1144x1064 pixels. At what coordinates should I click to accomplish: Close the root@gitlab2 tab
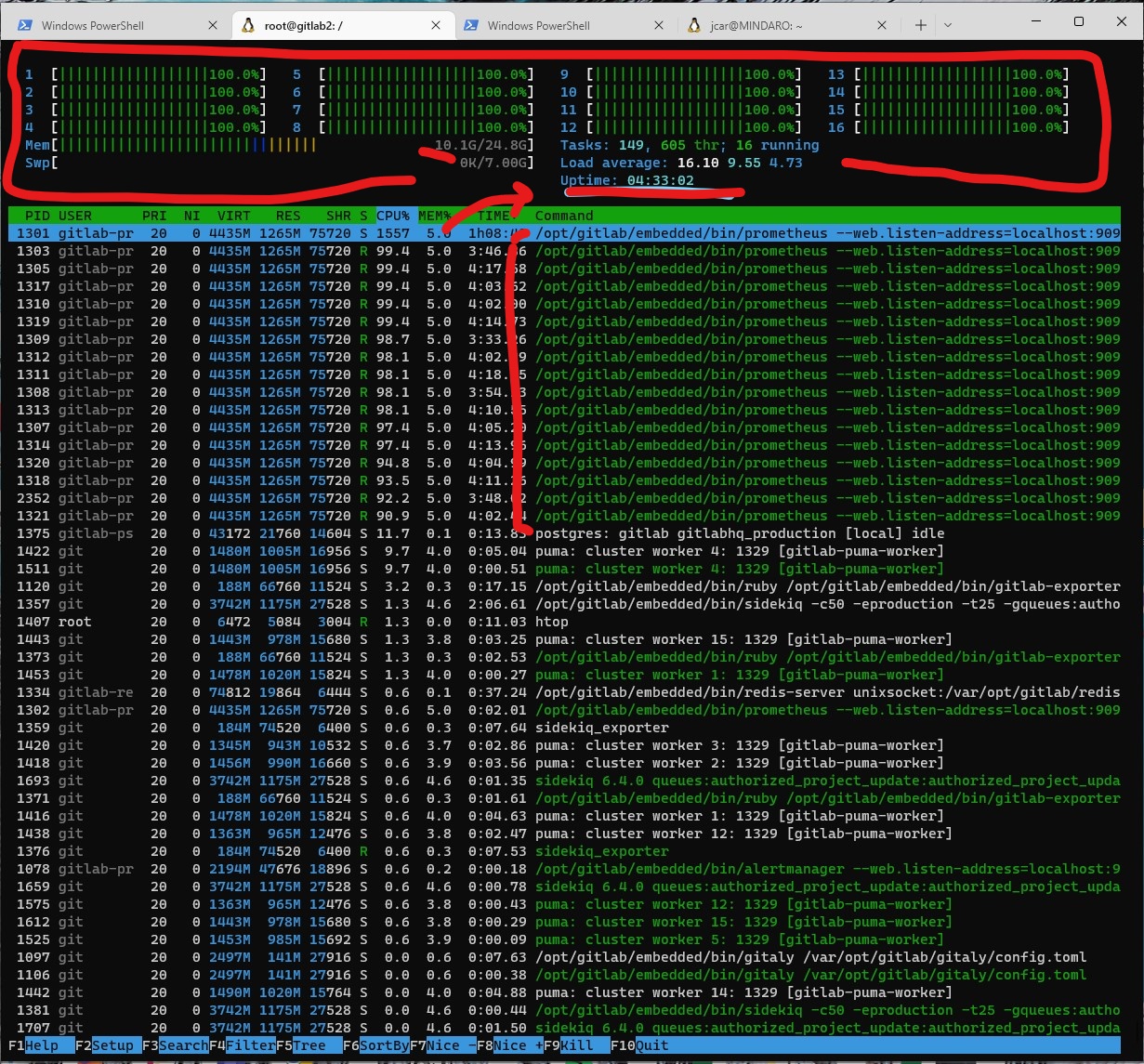(x=436, y=26)
